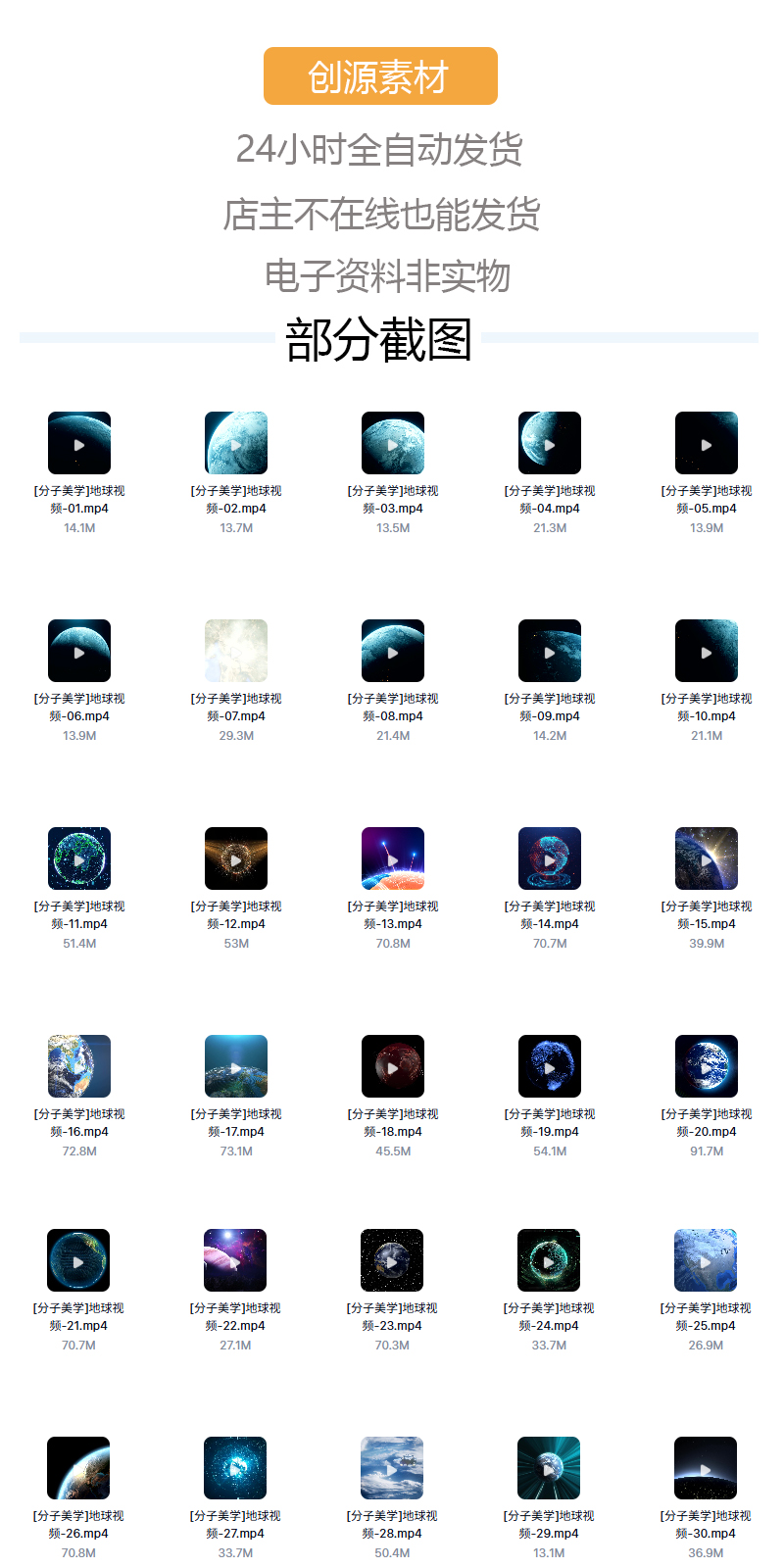
Task: Open thumbnail of 地球视频-09.mp4
Action: [x=550, y=651]
